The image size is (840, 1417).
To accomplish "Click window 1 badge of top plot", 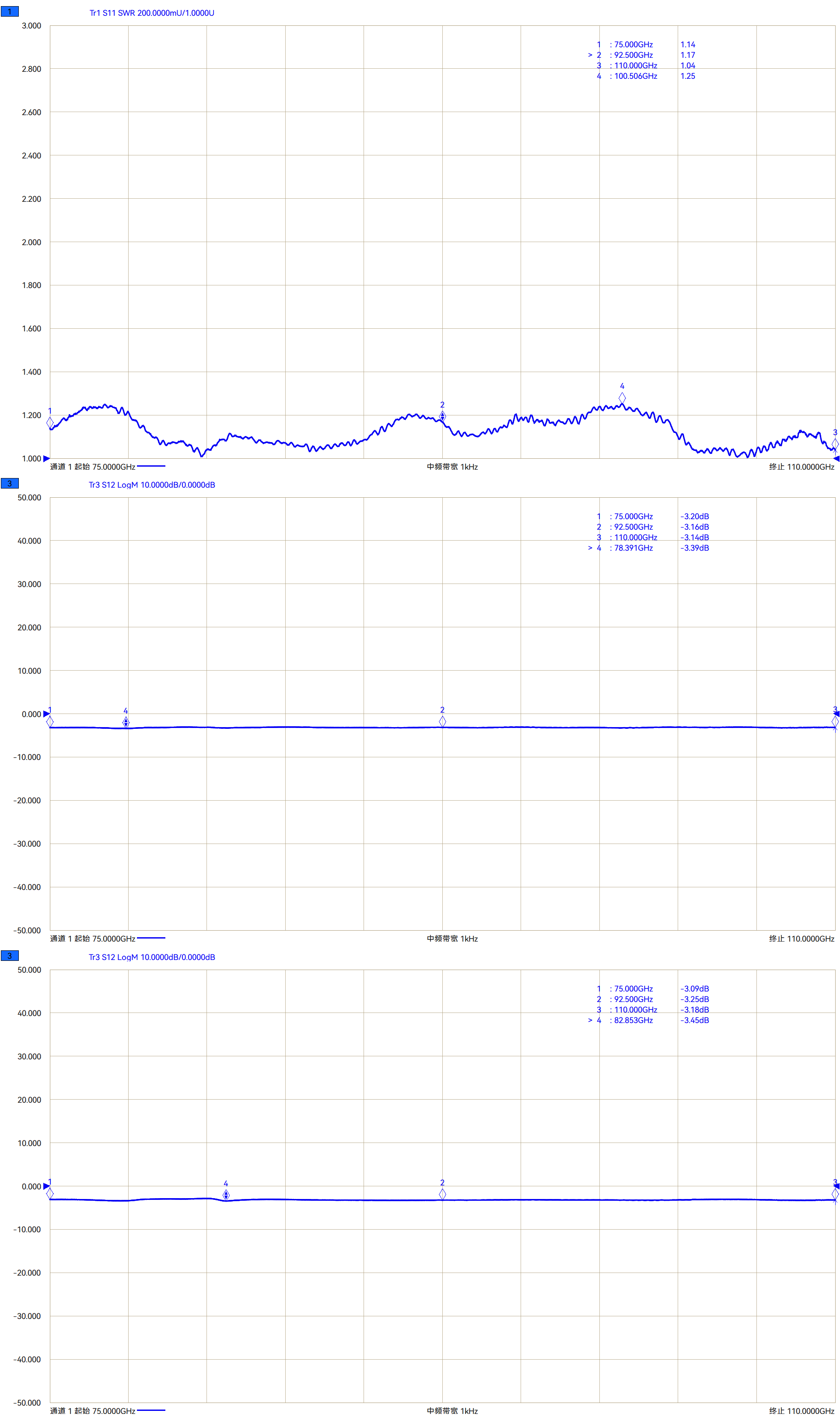I will (x=10, y=11).
